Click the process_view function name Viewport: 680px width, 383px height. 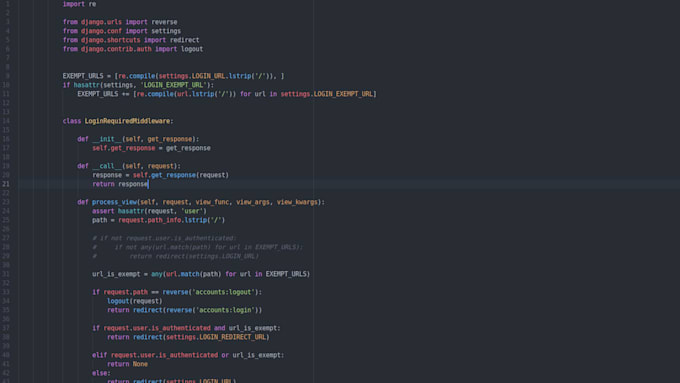click(114, 202)
